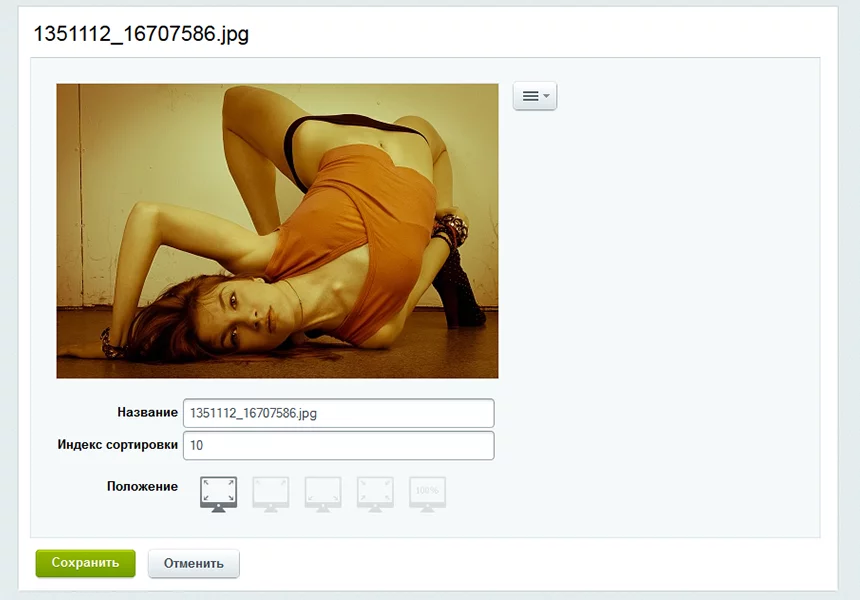The height and width of the screenshot is (600, 860).
Task: Click the Отменить button
Action: [x=194, y=563]
